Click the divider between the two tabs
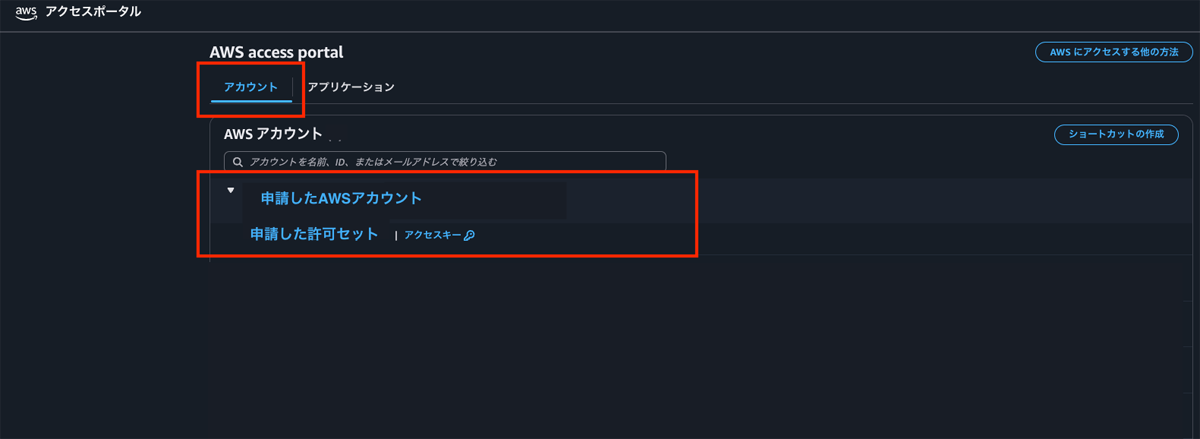The image size is (1200, 439). 293,88
